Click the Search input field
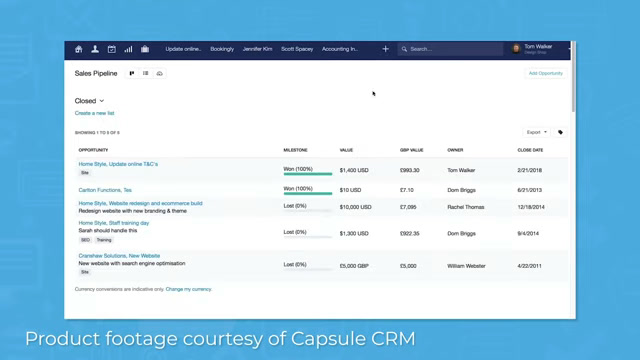 point(450,49)
